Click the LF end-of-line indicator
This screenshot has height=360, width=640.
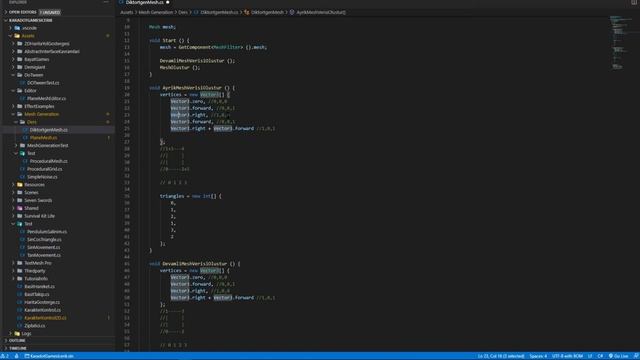pos(590,356)
